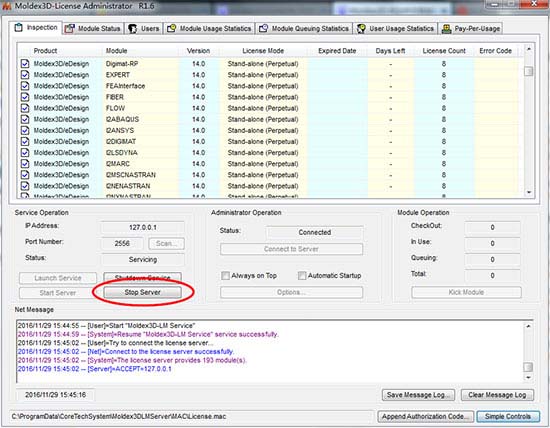The width and height of the screenshot is (550, 428).
Task: Click the Save Message Log button
Action: coord(418,395)
